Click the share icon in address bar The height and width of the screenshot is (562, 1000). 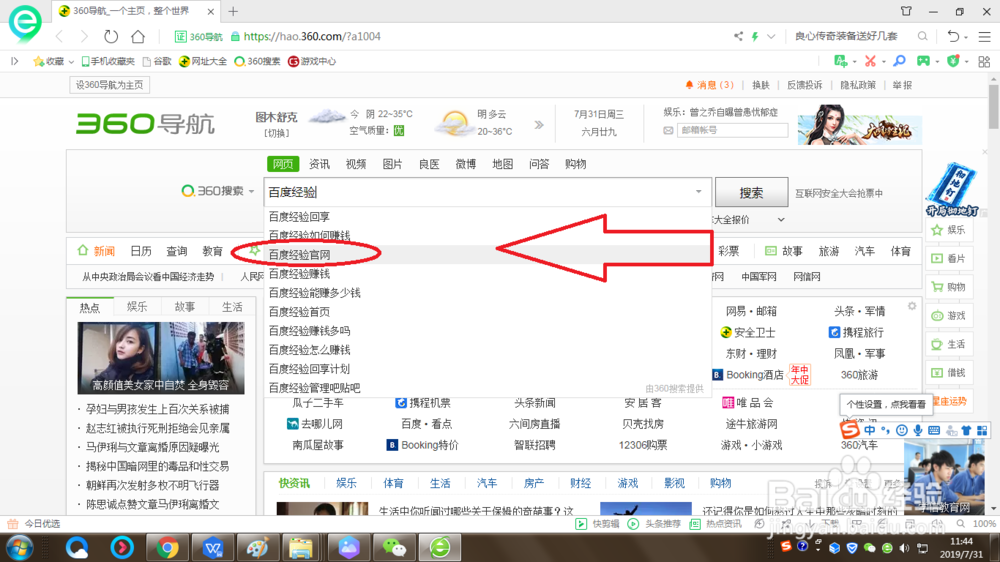click(x=738, y=36)
